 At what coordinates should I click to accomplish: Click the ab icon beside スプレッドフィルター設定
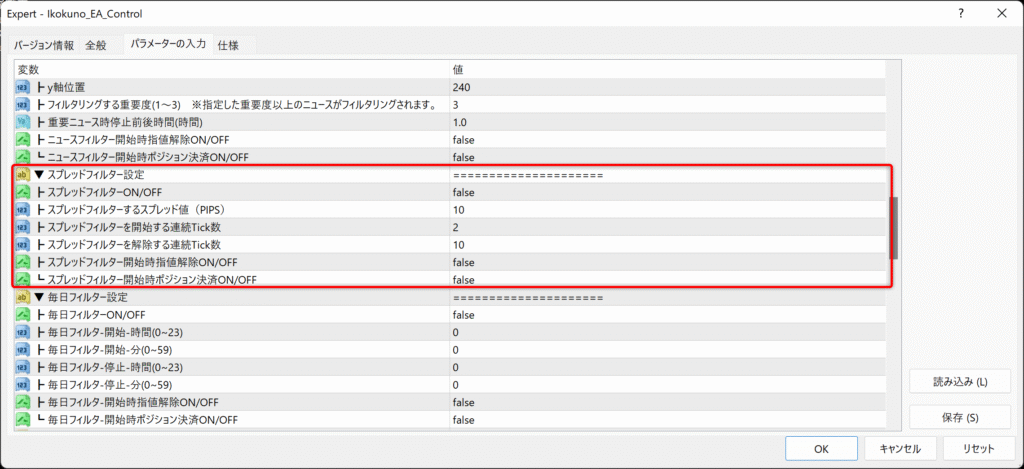[23, 175]
